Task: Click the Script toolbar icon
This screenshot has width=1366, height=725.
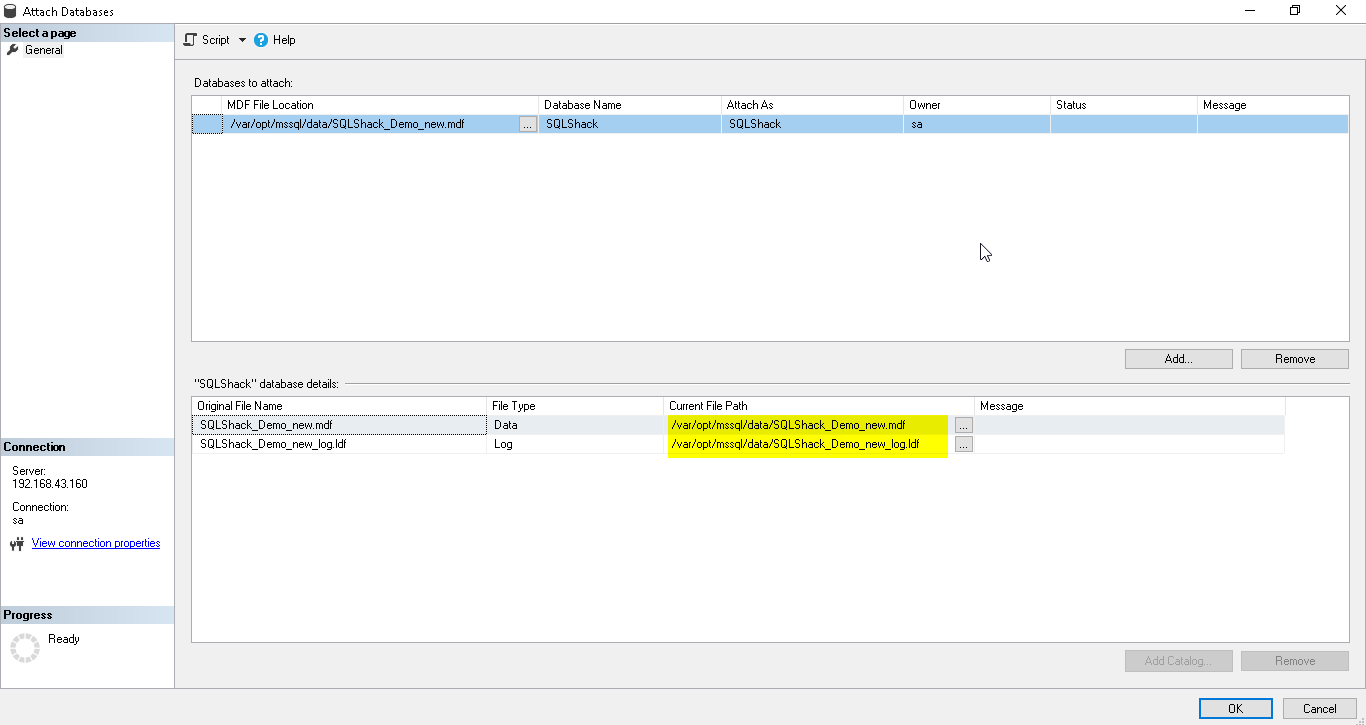Action: click(x=190, y=40)
